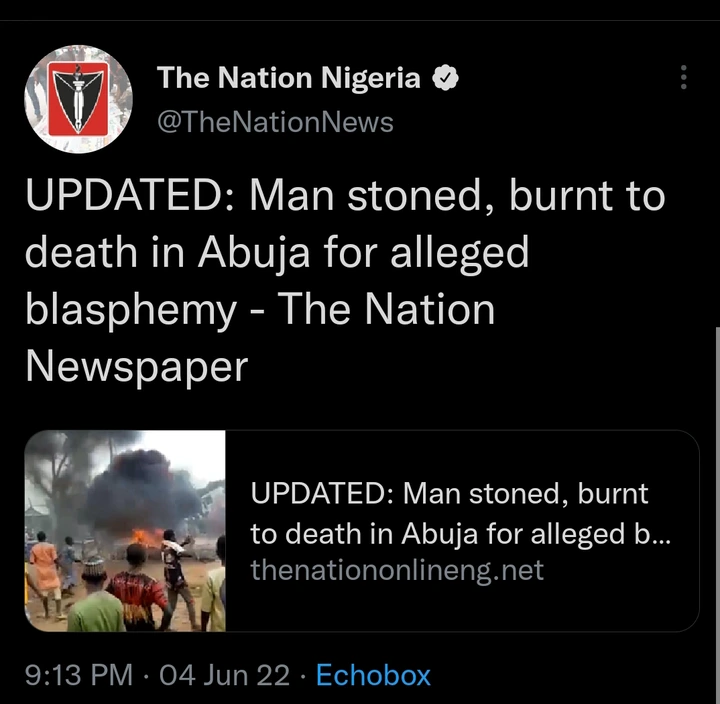Viewport: 720px width, 704px height.
Task: Open the thenationonlineng.net domain link
Action: [397, 570]
